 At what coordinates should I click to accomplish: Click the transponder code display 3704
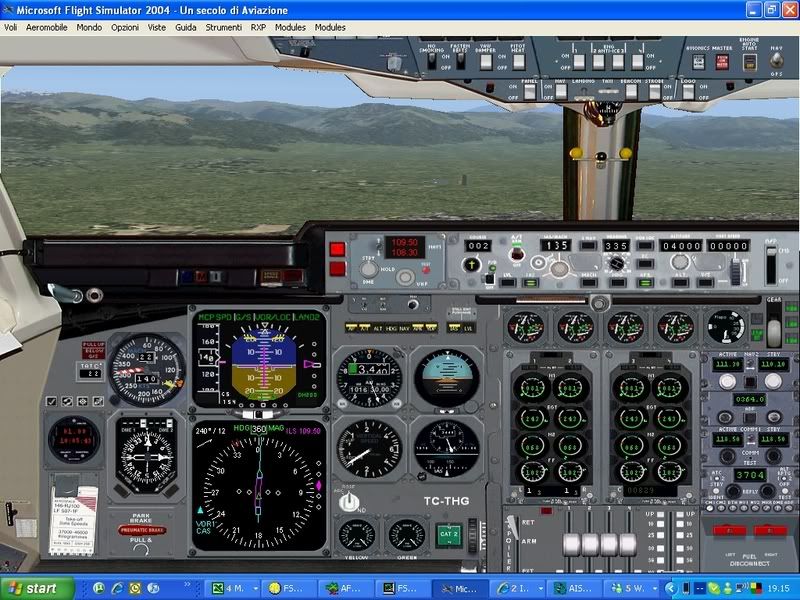pos(749,475)
